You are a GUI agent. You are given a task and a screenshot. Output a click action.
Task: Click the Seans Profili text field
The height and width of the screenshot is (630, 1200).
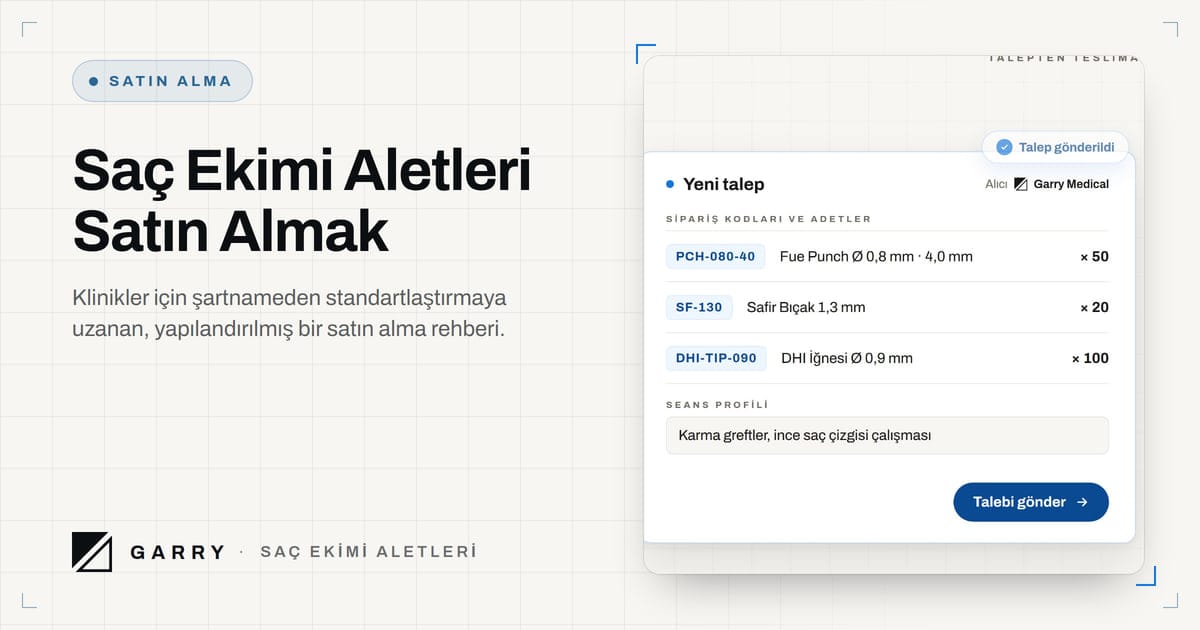pos(887,435)
